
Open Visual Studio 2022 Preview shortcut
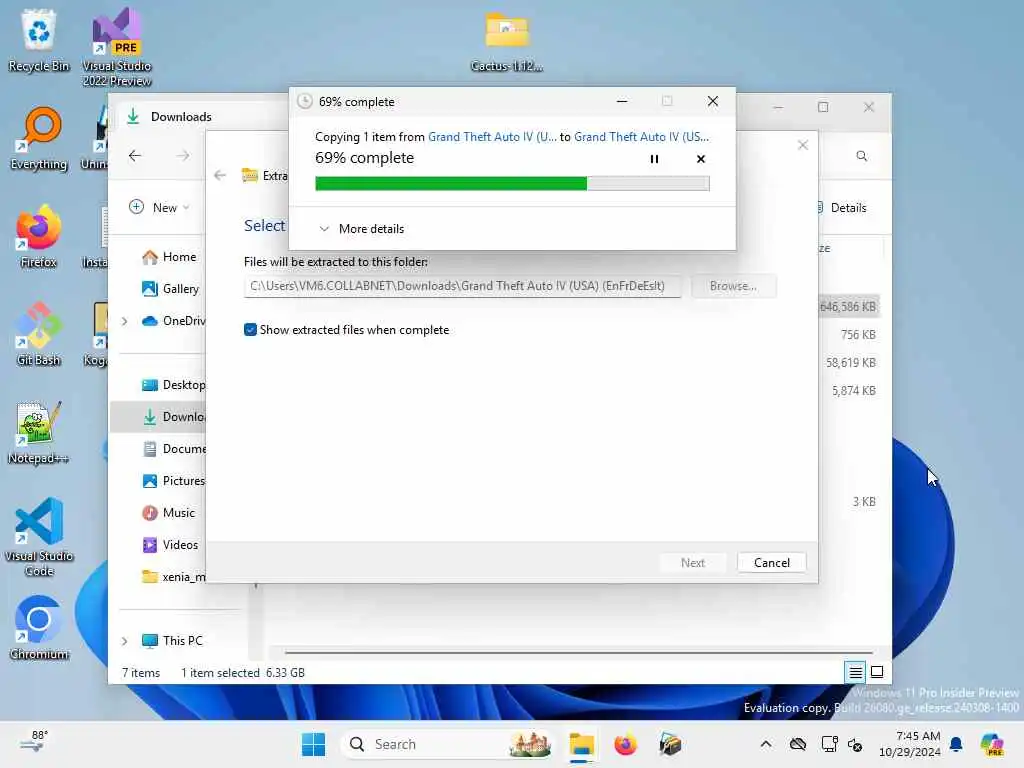pyautogui.click(x=117, y=47)
